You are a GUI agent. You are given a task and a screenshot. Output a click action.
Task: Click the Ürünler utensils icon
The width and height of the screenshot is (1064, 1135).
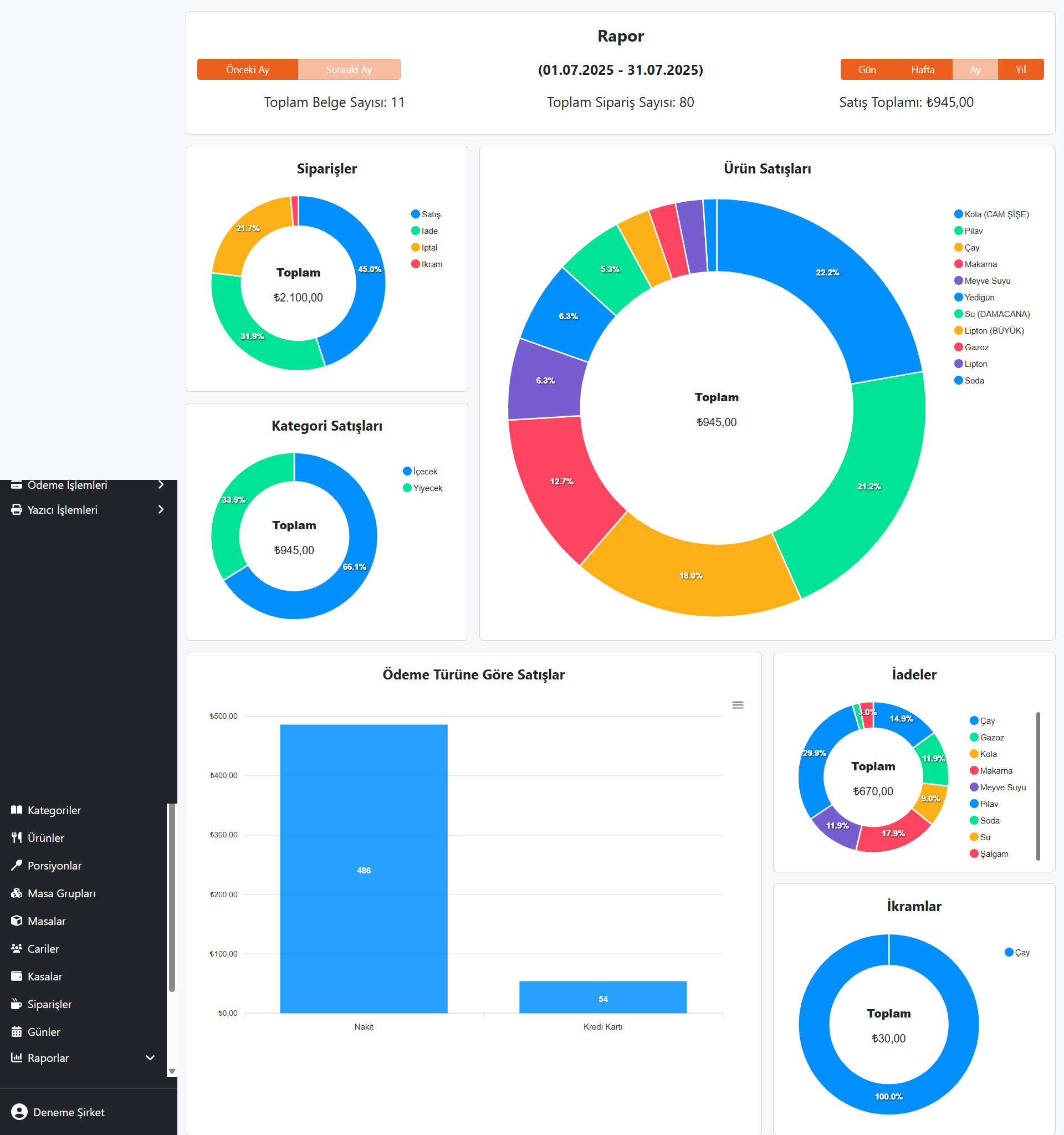point(17,837)
